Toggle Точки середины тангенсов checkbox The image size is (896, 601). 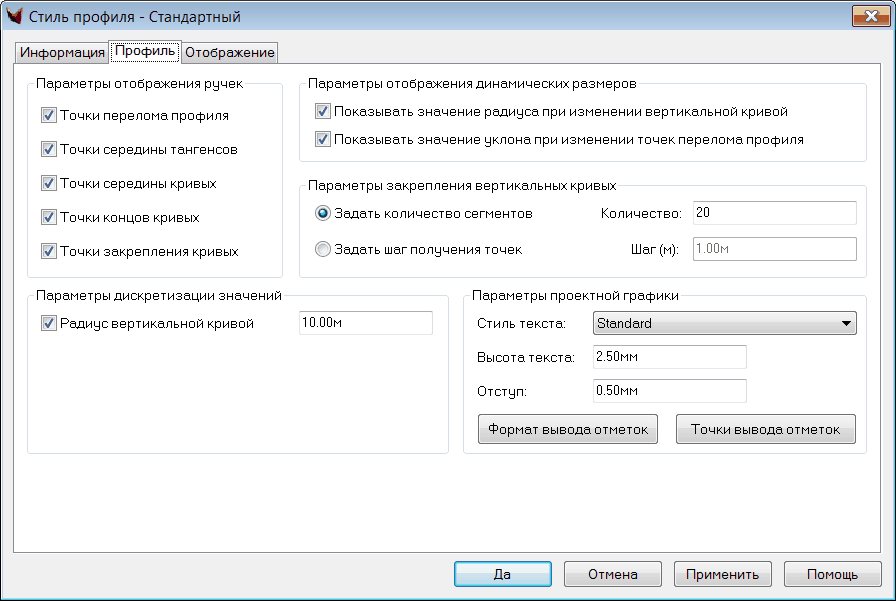[x=49, y=150]
